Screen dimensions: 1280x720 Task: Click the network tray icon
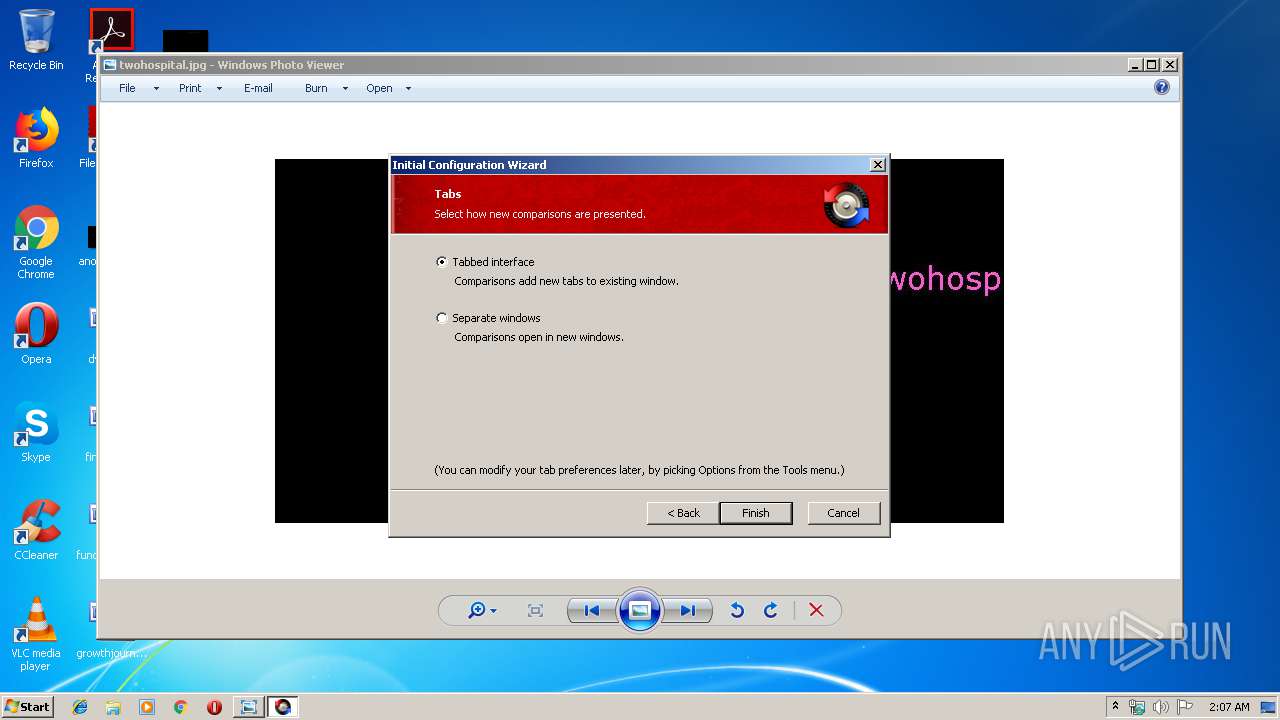click(1137, 707)
